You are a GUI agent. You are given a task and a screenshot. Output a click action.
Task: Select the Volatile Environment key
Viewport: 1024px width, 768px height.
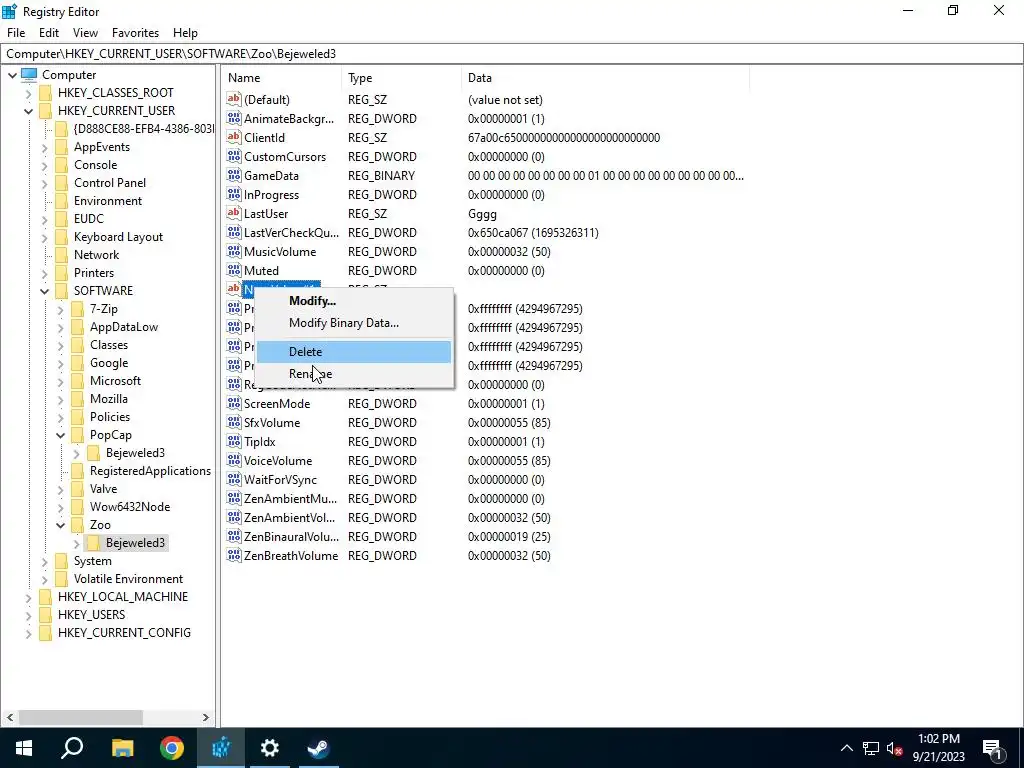pos(128,579)
